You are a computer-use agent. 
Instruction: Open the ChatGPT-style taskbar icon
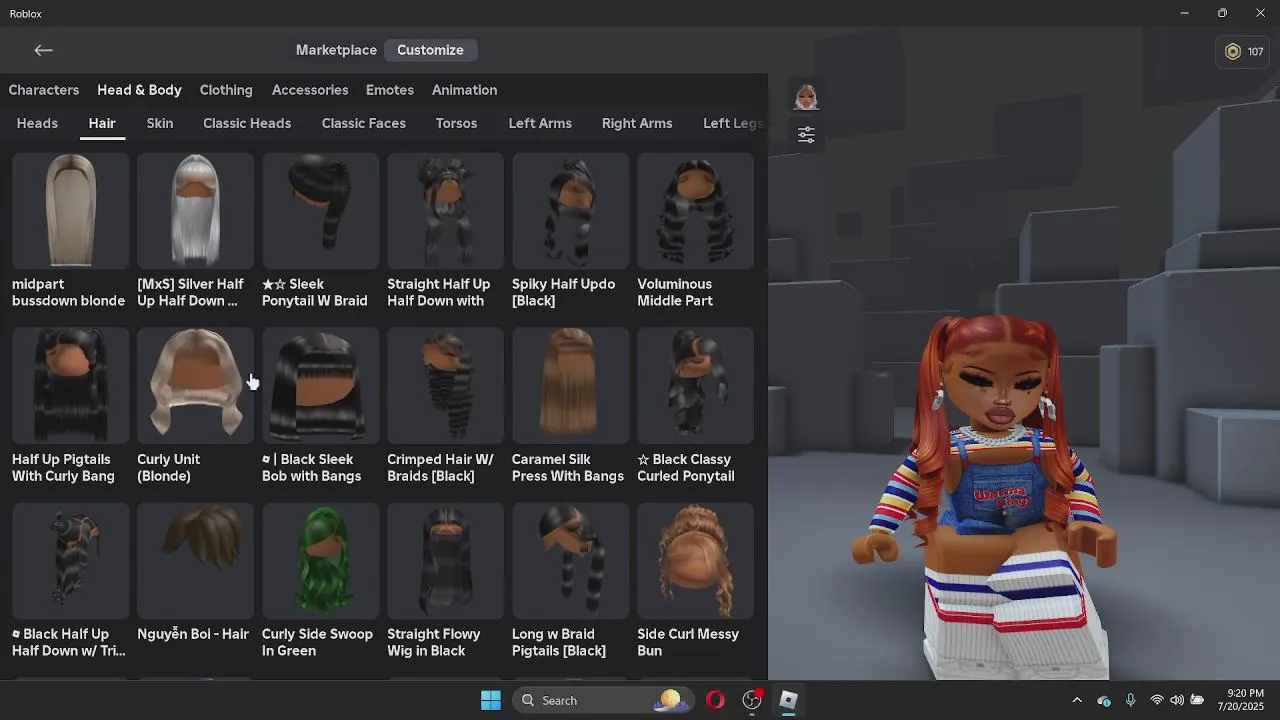click(752, 700)
